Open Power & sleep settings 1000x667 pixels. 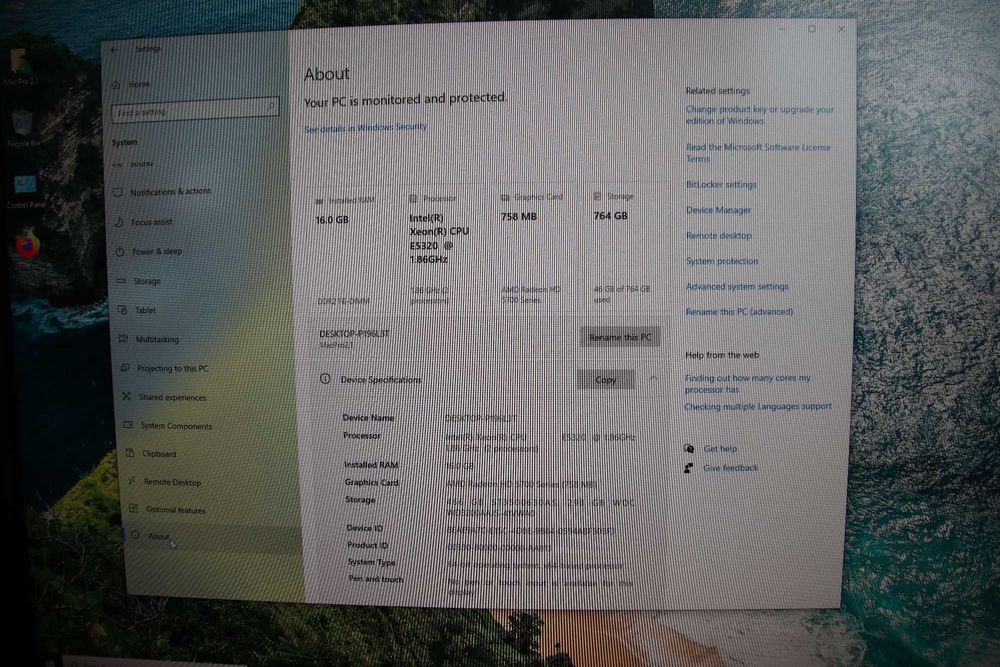point(157,251)
